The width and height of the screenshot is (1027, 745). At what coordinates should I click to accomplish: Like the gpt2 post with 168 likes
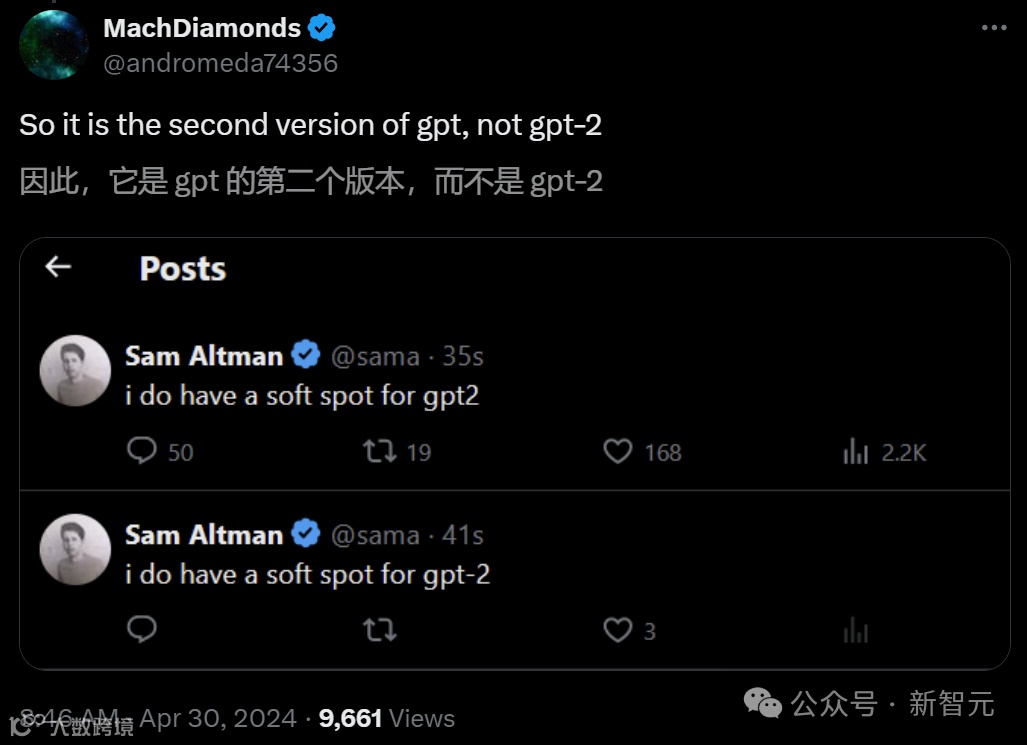(x=619, y=452)
